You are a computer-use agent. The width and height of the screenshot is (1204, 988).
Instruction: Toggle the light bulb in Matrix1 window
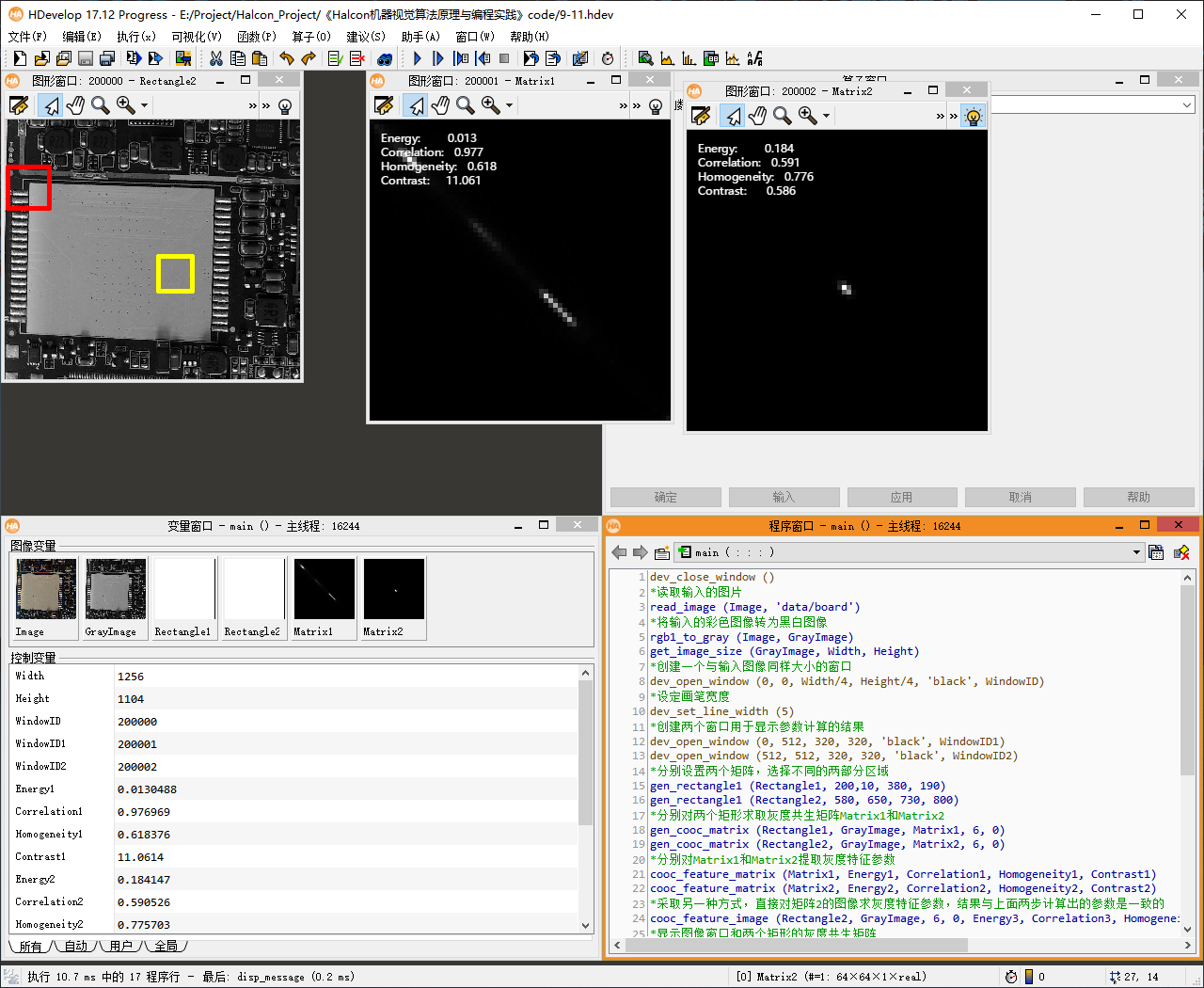click(x=656, y=105)
